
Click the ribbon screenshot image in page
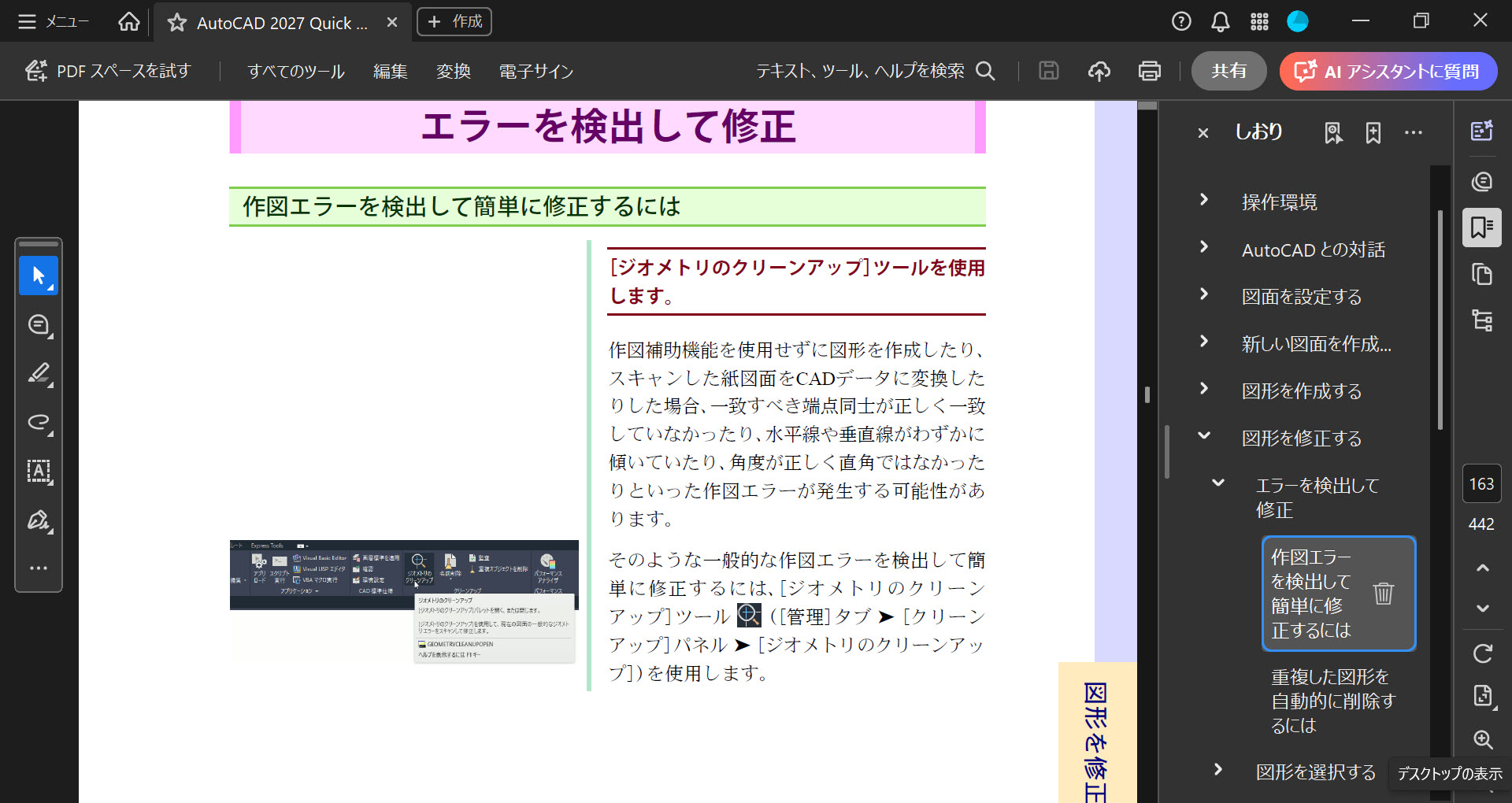click(404, 601)
